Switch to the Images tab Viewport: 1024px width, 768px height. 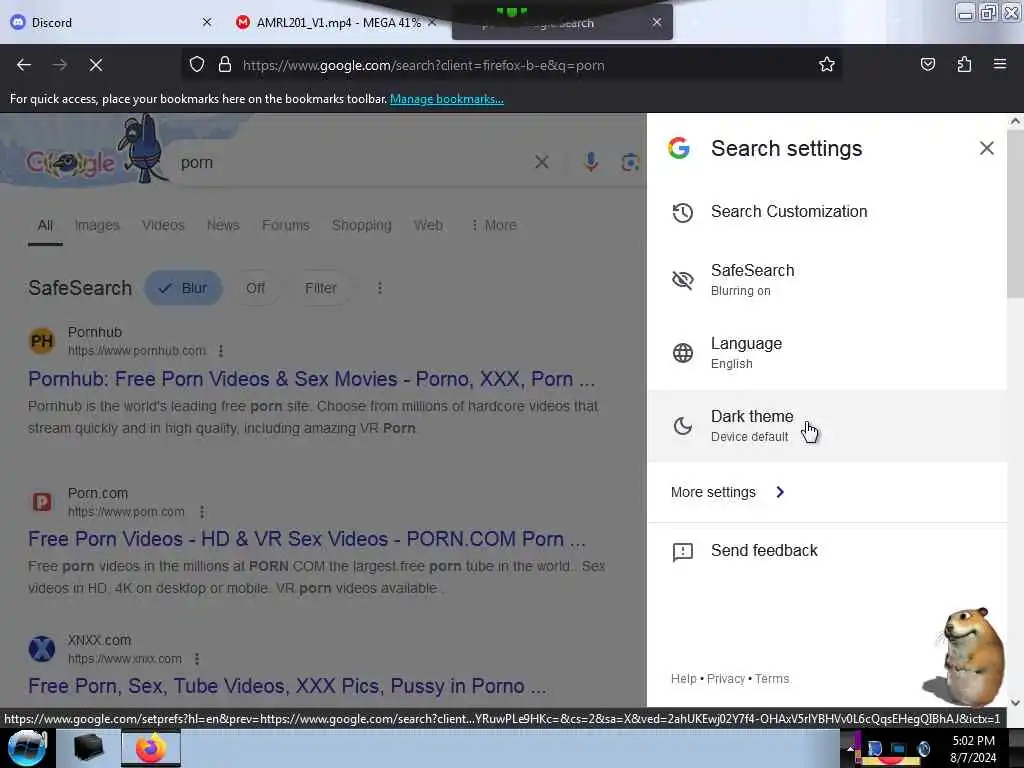click(x=97, y=225)
